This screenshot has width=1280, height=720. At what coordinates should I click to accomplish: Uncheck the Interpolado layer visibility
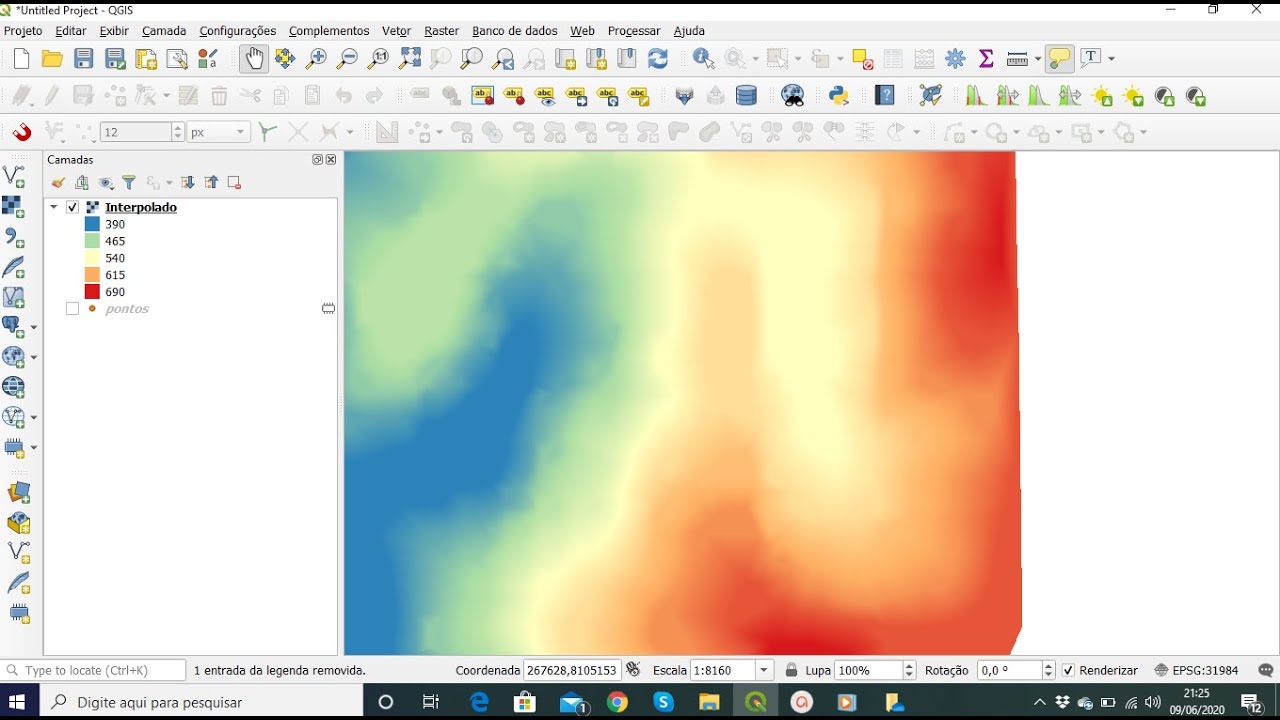(73, 208)
